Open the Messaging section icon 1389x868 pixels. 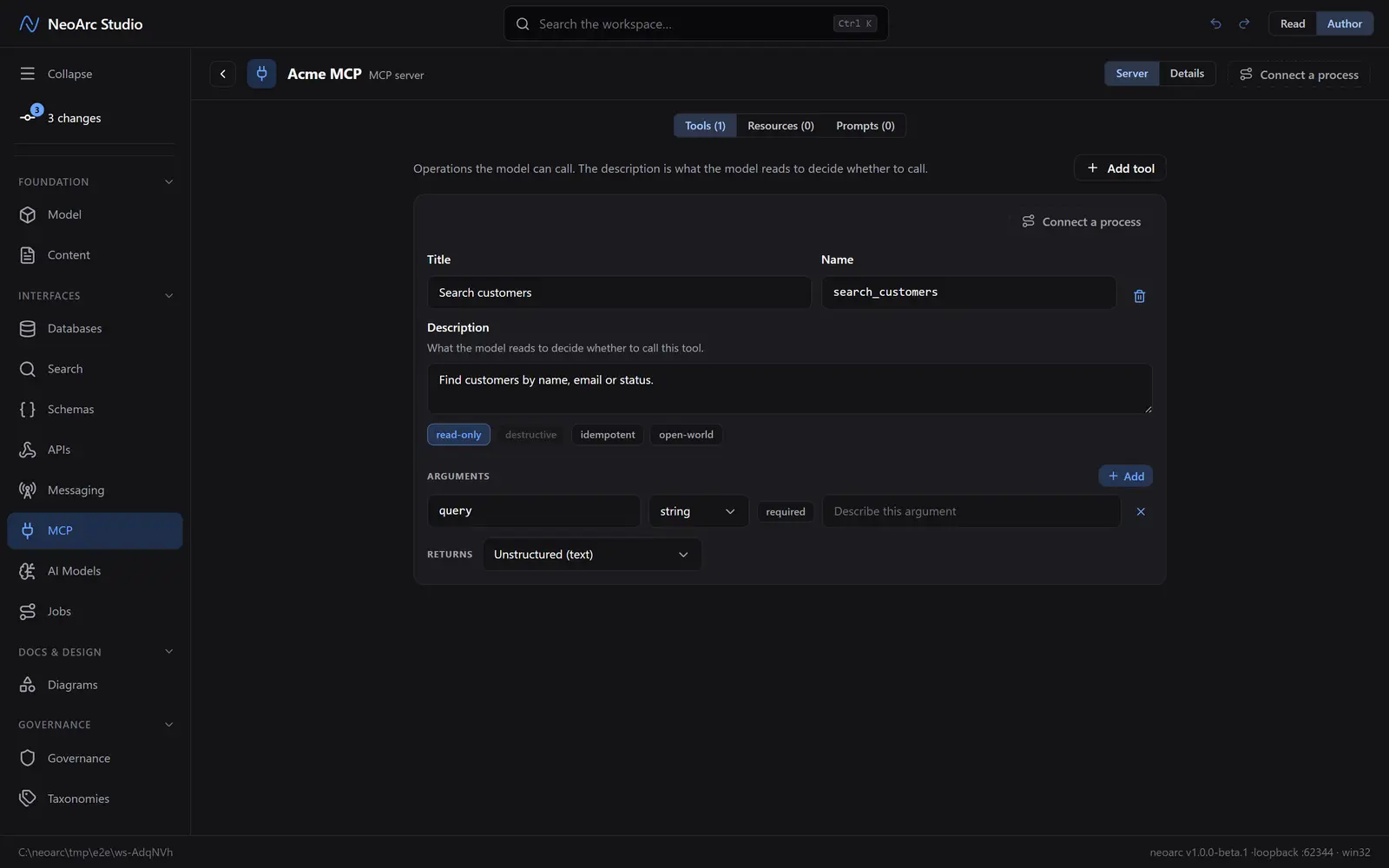click(28, 490)
